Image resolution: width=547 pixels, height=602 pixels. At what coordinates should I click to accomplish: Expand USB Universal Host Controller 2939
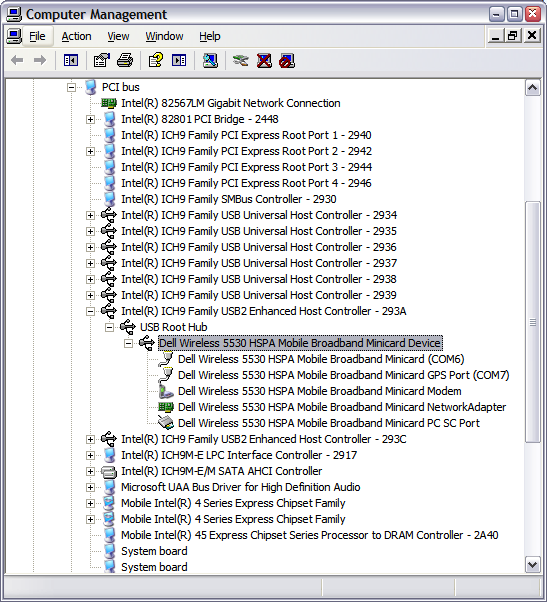click(90, 295)
